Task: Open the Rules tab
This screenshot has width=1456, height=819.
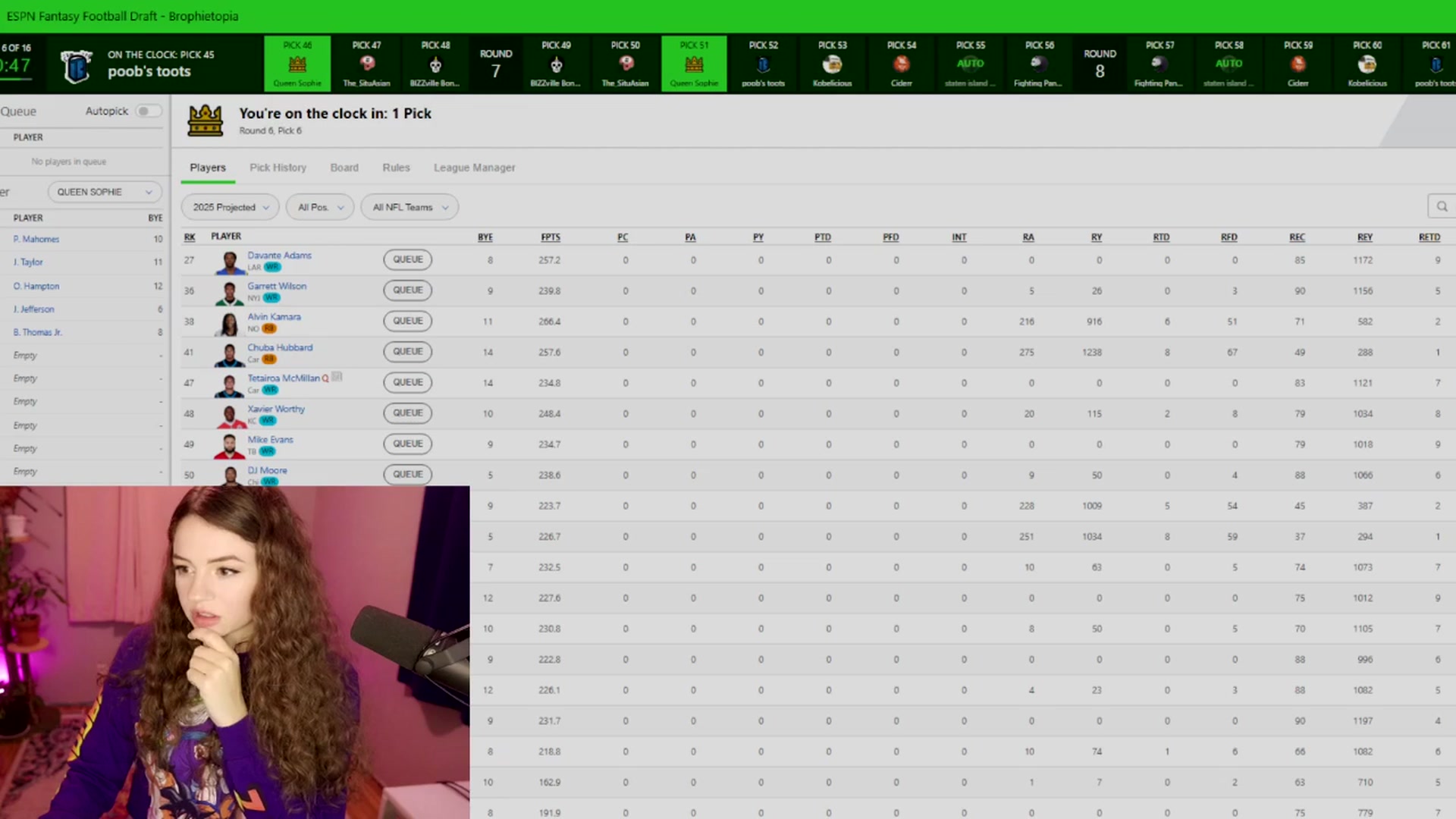Action: click(x=396, y=168)
